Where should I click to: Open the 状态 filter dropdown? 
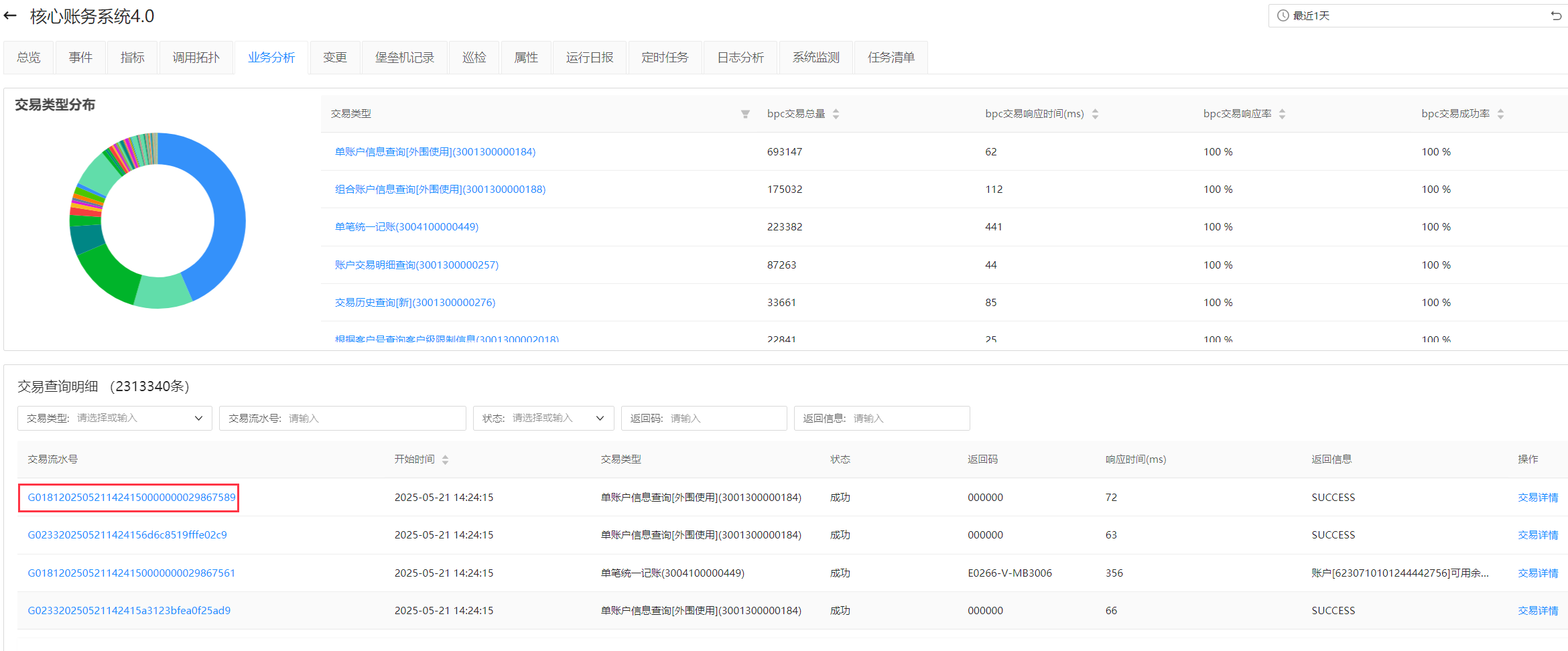(x=543, y=418)
